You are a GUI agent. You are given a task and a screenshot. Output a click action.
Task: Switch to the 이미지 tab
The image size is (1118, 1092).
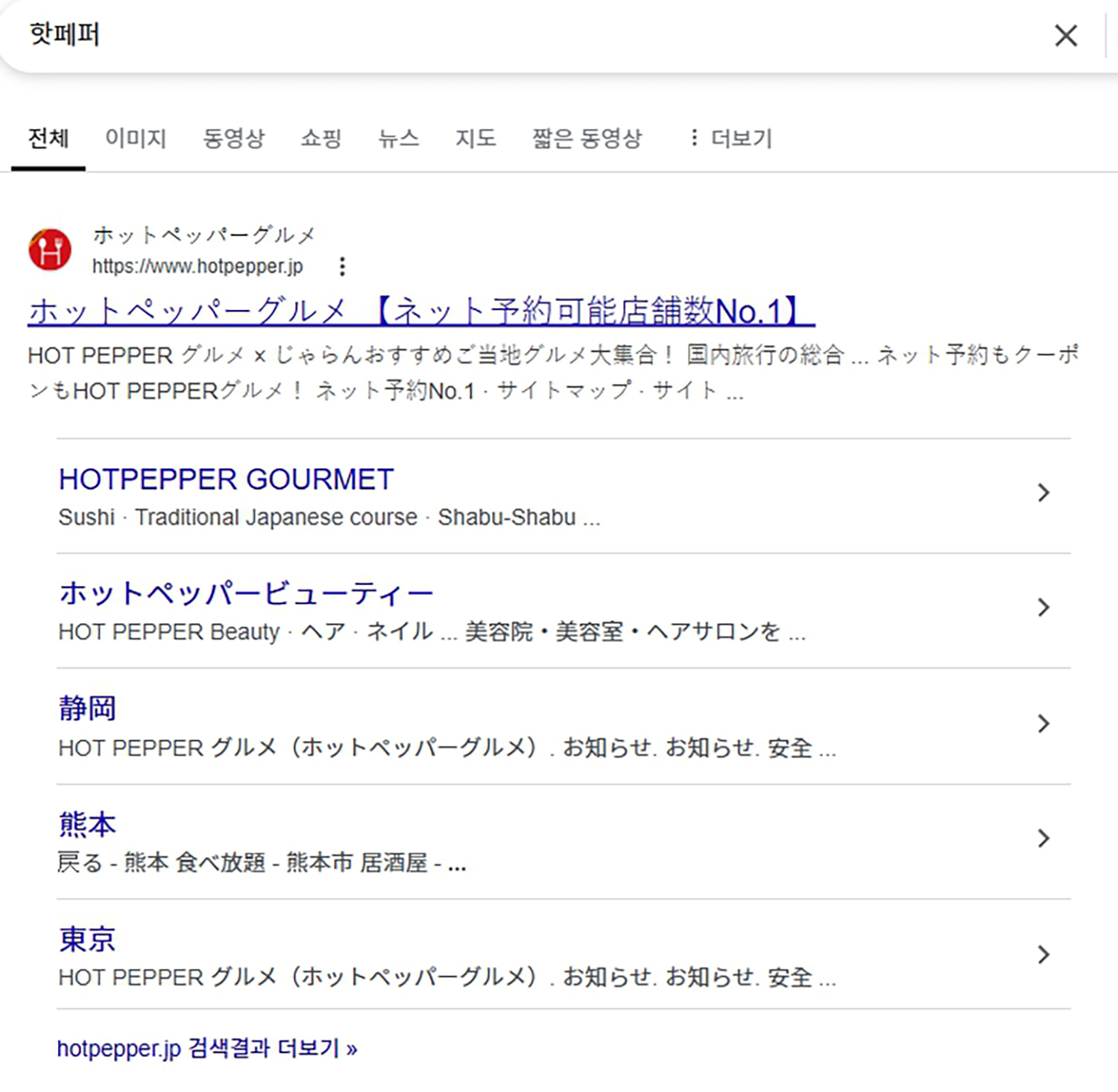(x=136, y=137)
